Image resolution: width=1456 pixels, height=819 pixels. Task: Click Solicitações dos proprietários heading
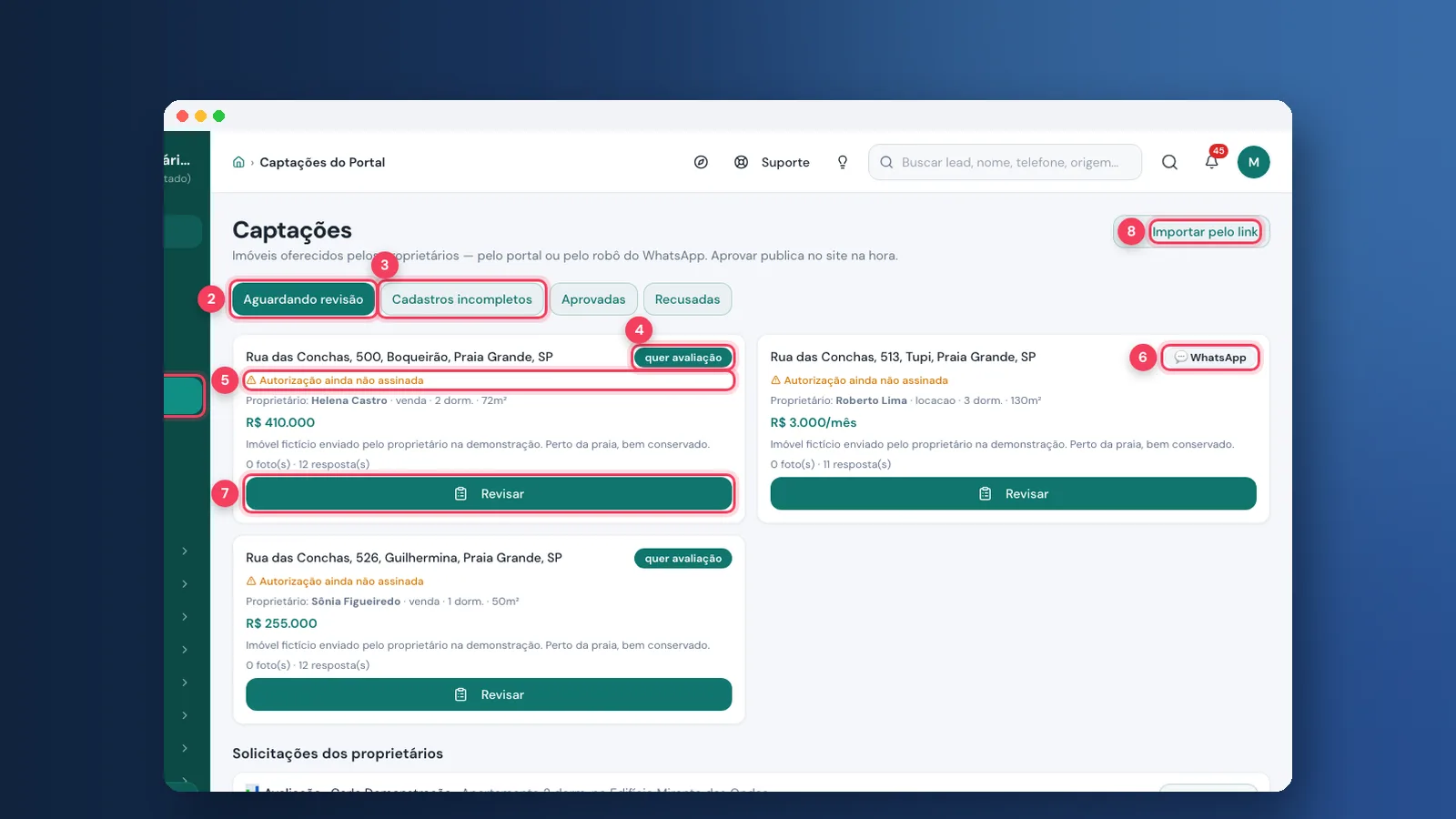pos(338,753)
